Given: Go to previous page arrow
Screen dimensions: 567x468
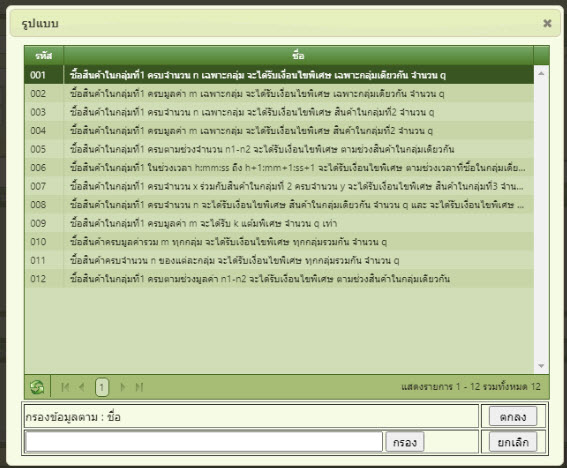Looking at the screenshot, I should (x=82, y=387).
